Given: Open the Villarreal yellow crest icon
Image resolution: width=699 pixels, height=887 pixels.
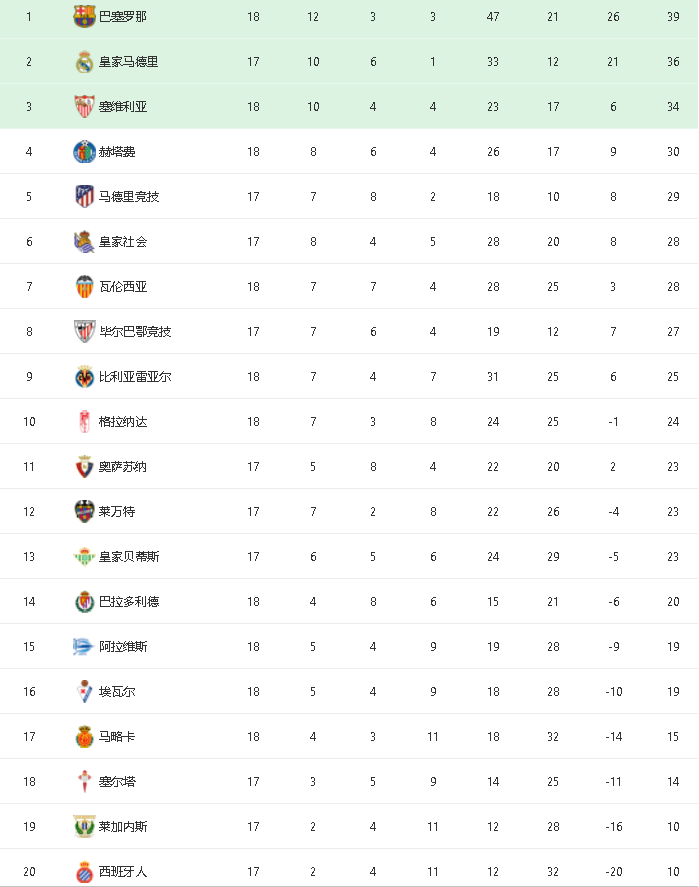Looking at the screenshot, I should click(x=84, y=377).
